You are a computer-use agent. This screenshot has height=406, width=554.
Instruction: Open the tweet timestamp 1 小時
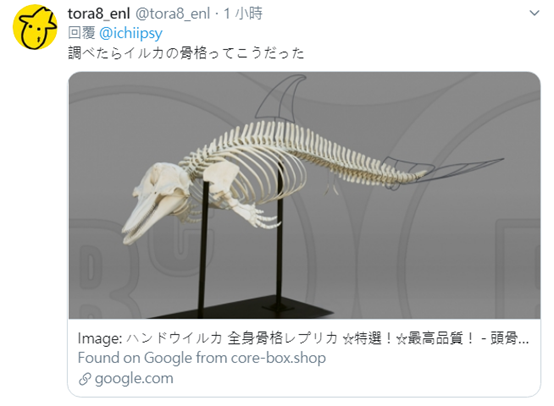tap(243, 14)
